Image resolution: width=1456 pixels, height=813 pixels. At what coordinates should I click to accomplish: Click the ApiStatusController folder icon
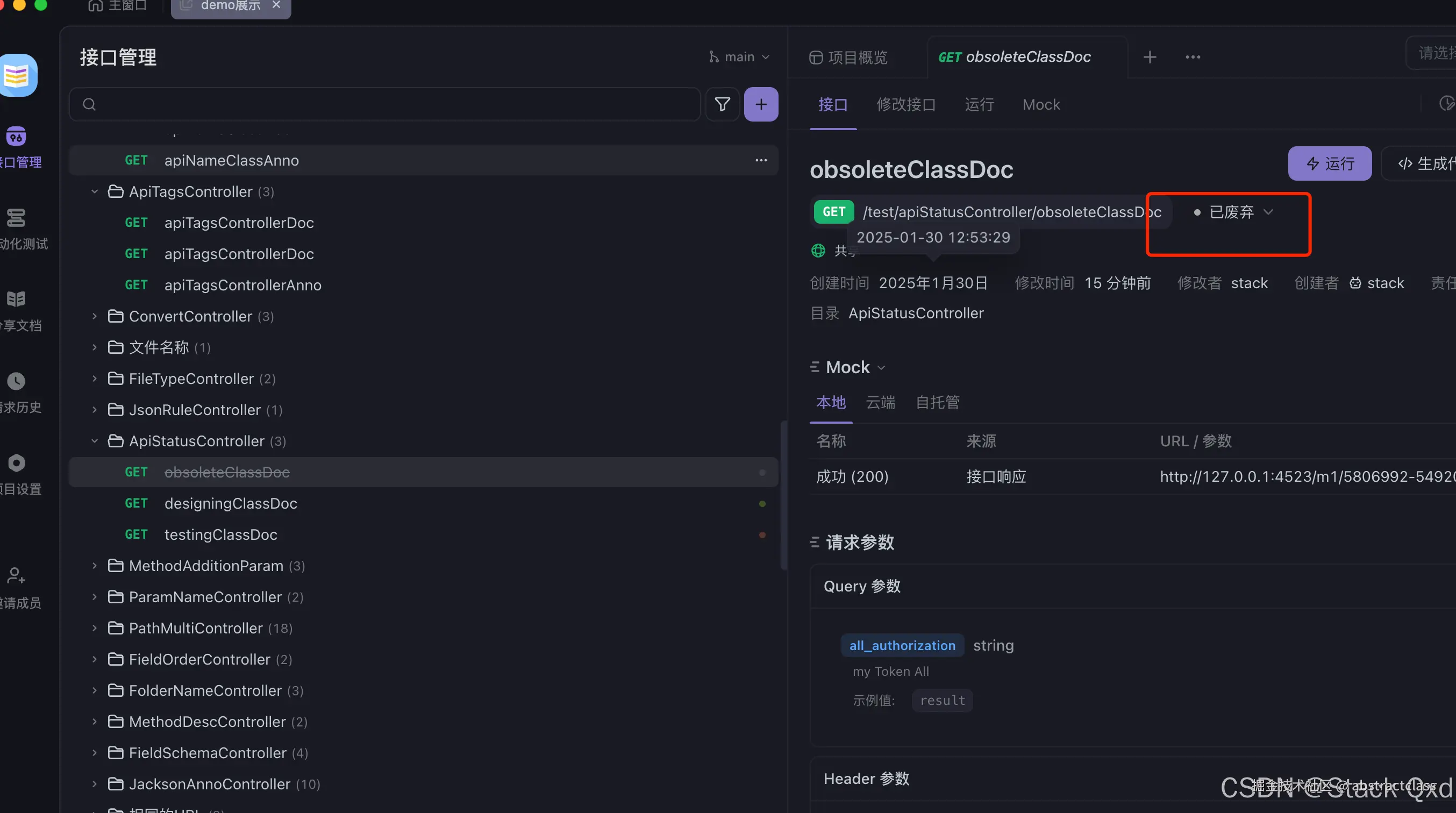(116, 441)
